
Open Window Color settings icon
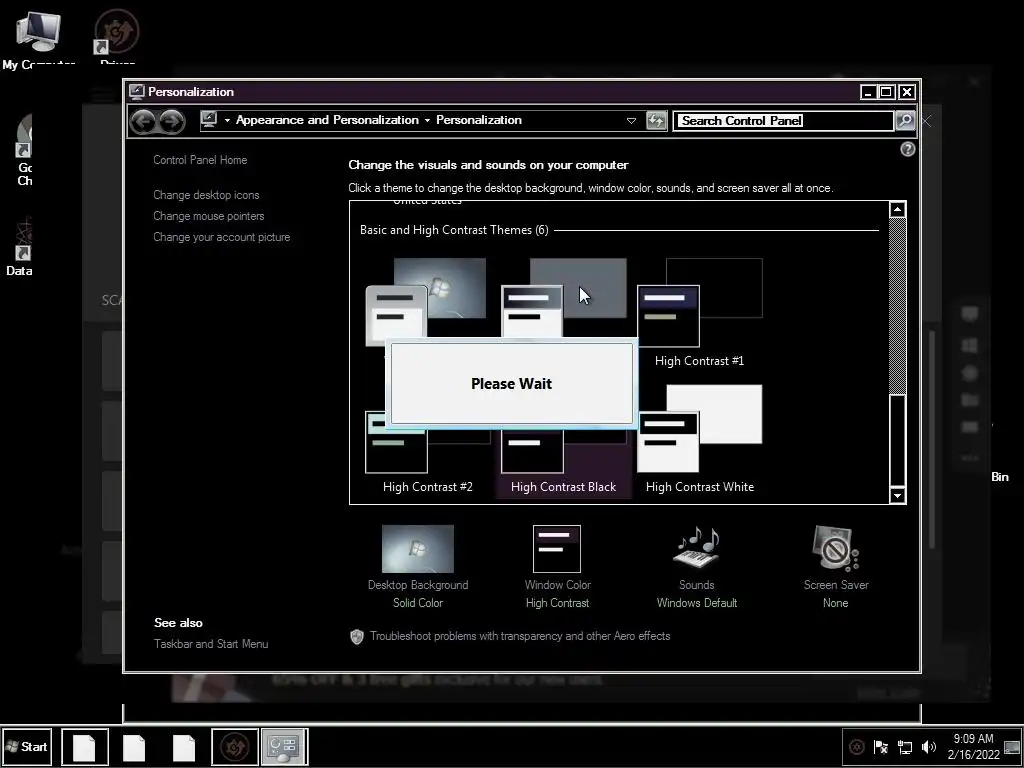point(557,549)
